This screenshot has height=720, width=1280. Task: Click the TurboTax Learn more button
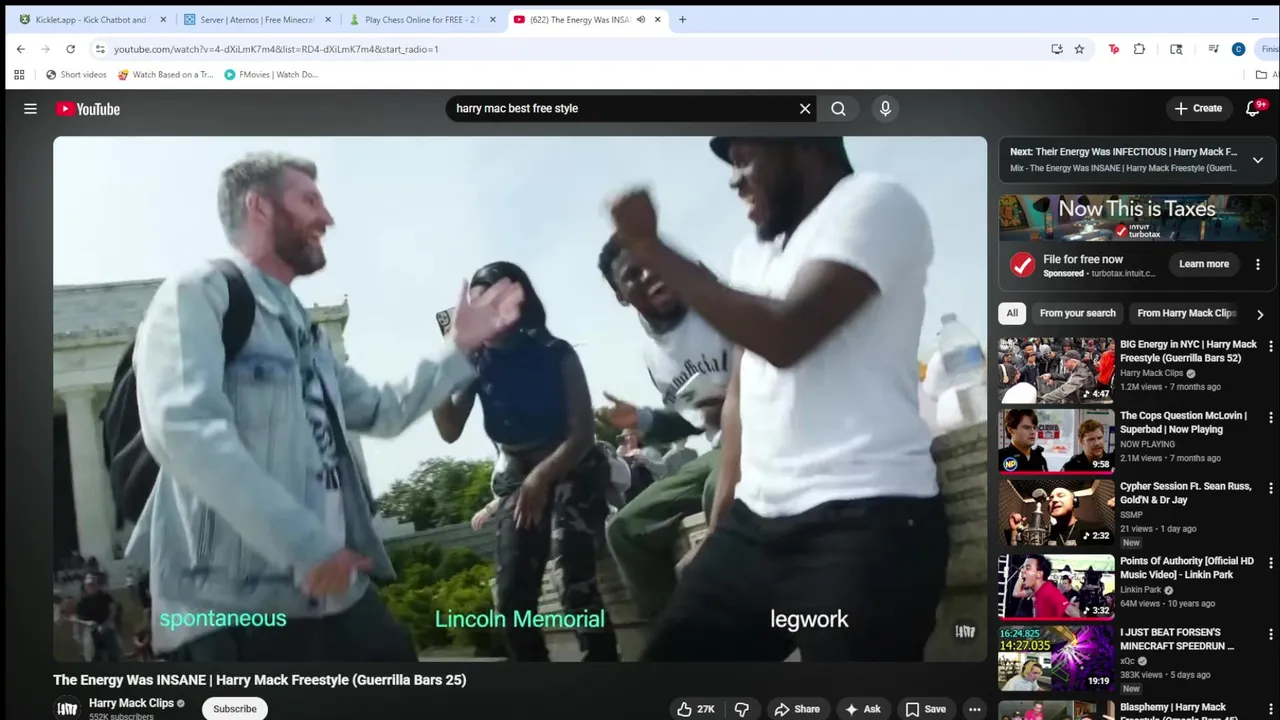[1204, 264]
